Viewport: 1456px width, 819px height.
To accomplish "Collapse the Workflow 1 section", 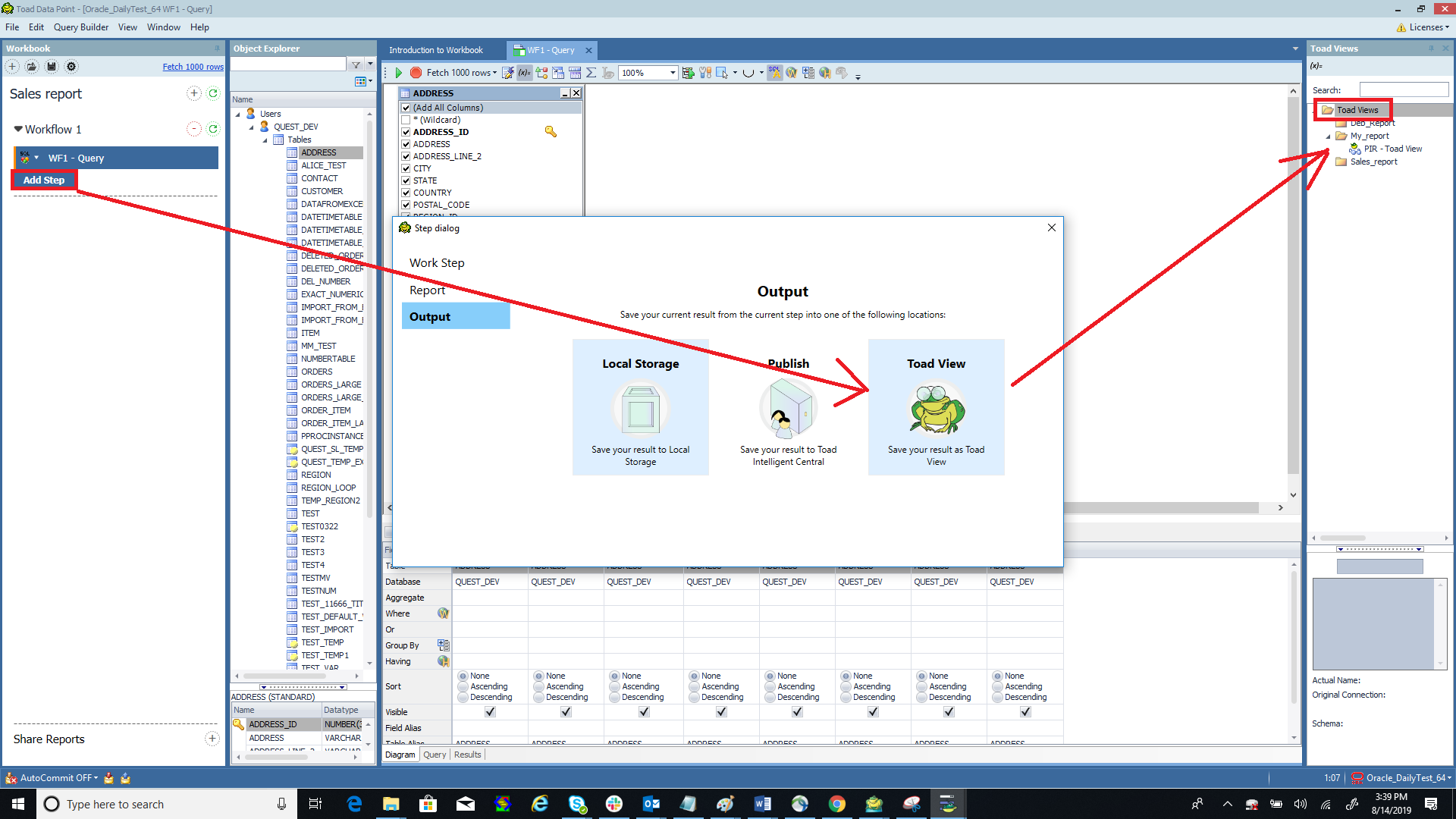I will tap(18, 129).
